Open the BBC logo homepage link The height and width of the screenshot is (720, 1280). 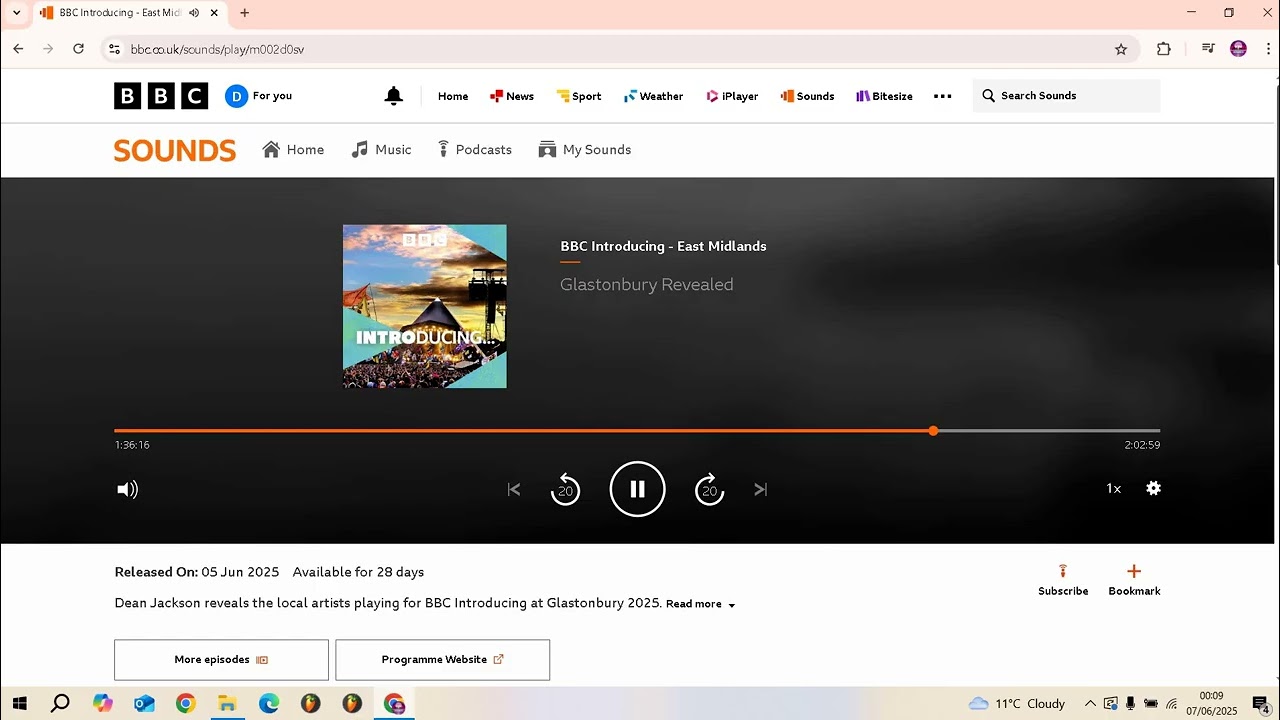click(161, 96)
